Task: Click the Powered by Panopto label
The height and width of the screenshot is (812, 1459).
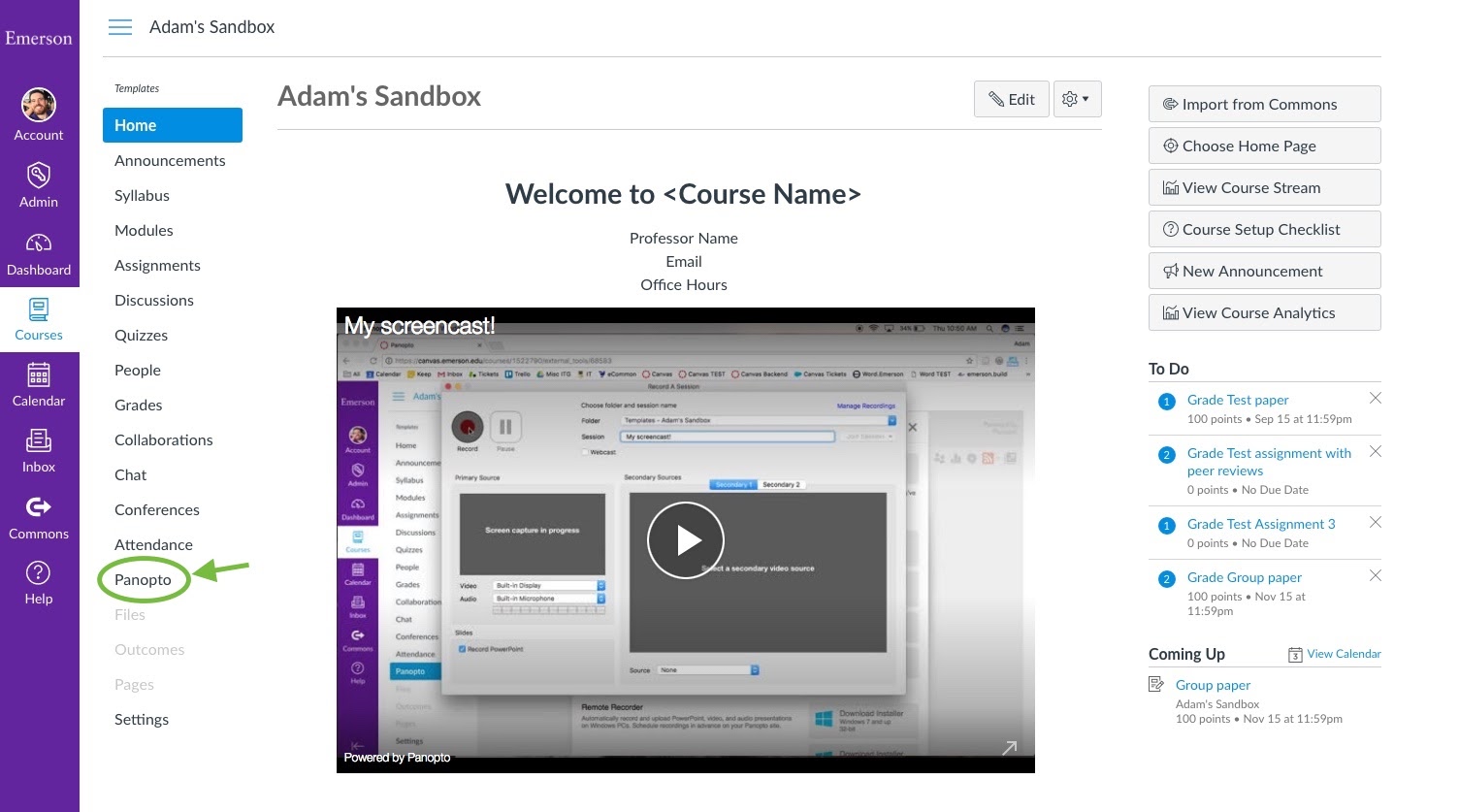Action: 397,758
